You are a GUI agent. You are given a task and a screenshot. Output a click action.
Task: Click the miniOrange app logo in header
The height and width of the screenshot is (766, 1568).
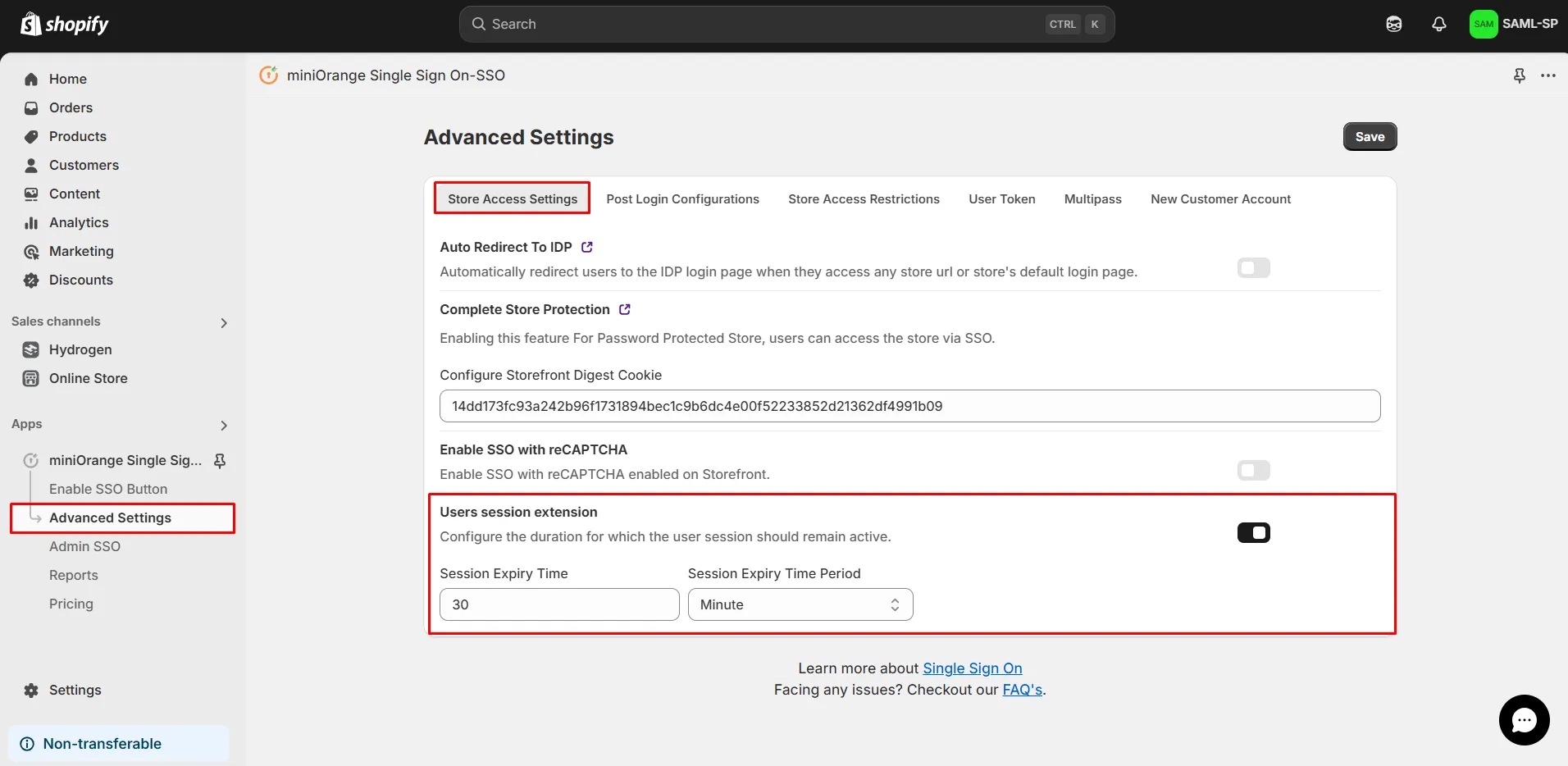point(269,75)
